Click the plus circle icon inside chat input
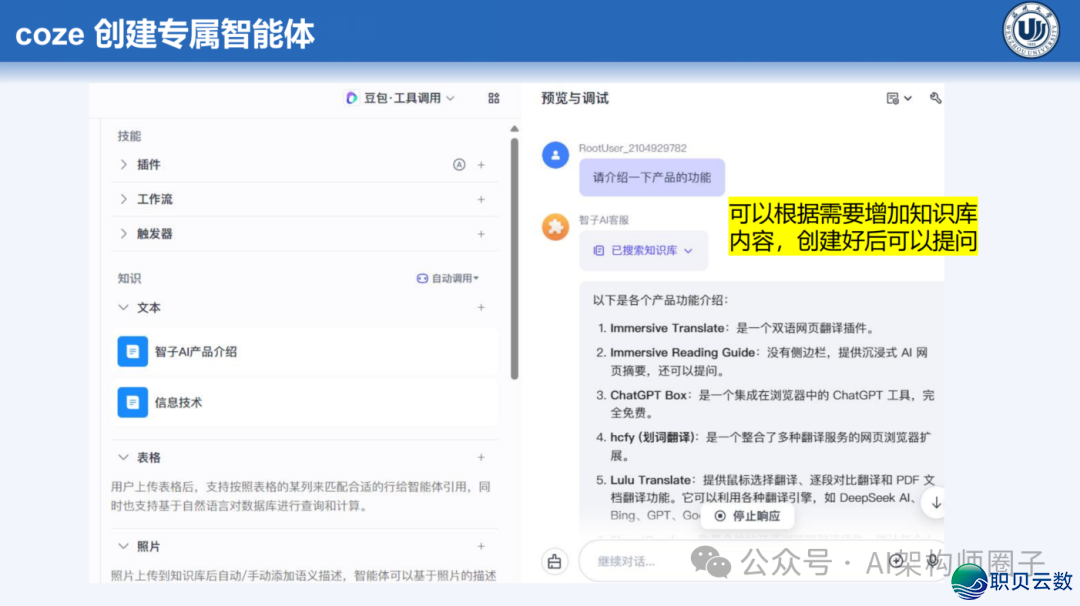Viewport: 1080px width, 606px height. point(896,560)
